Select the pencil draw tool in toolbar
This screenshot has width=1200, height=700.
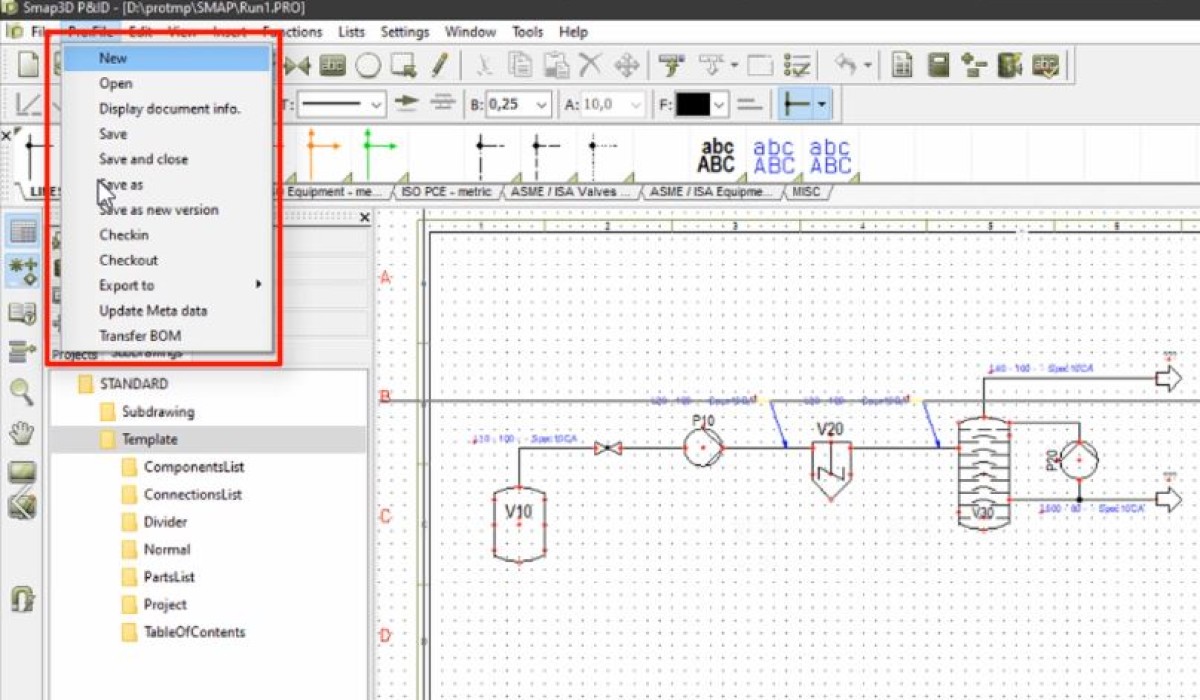[x=438, y=66]
